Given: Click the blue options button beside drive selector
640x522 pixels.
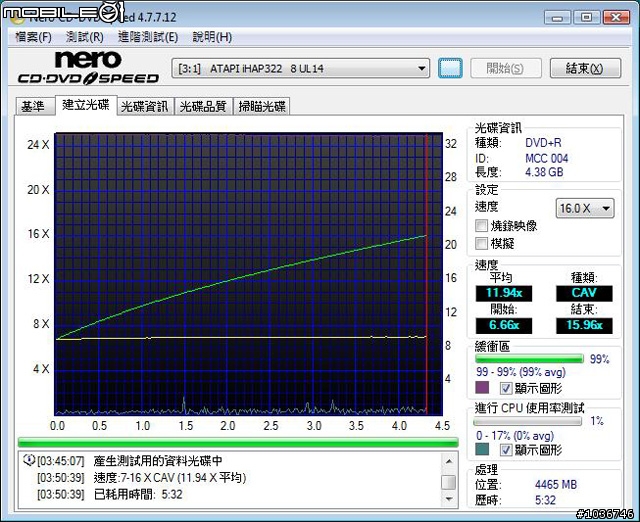Looking at the screenshot, I should [450, 68].
